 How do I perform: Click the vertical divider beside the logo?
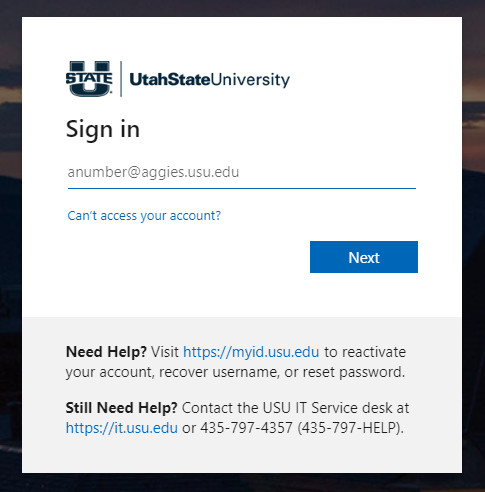(121, 79)
